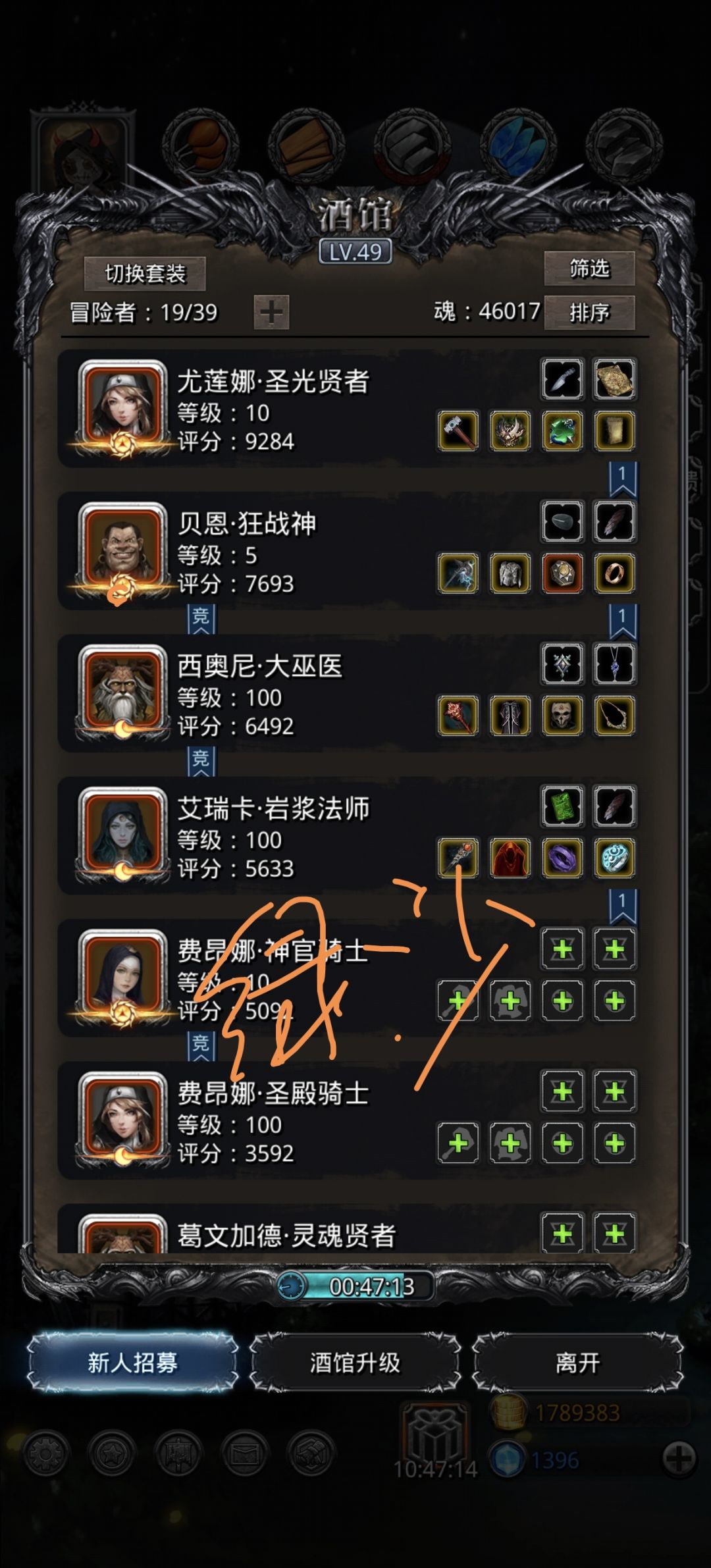711x1568 pixels.
Task: Click the 00:47:13 refresh timer bar
Action: coord(355,1286)
